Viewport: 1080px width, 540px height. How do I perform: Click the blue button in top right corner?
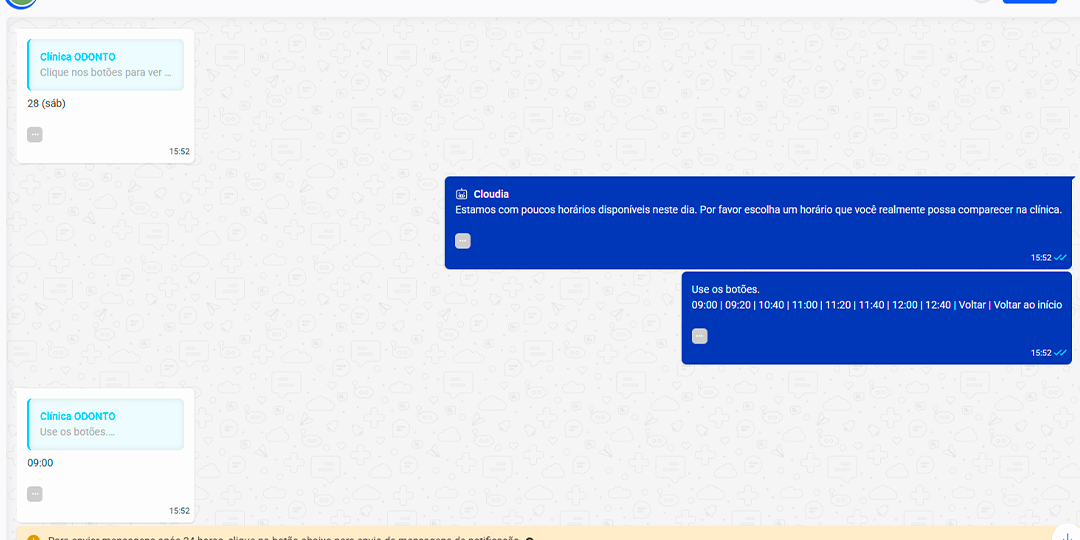pos(1029,2)
